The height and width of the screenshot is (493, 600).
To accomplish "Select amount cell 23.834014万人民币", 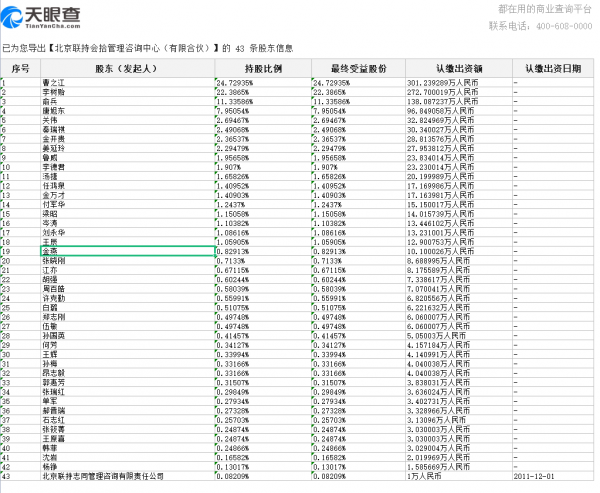I will [459, 158].
